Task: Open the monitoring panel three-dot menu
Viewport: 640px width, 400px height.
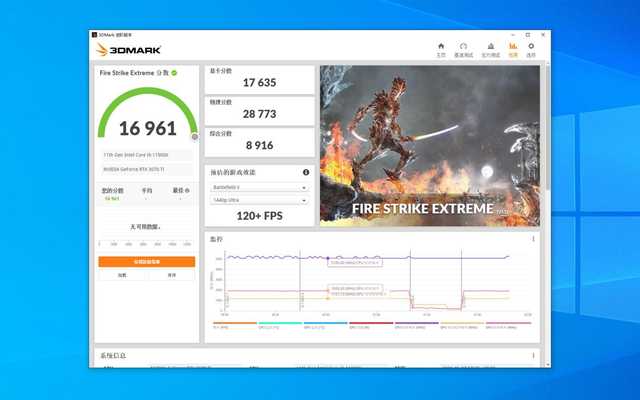Action: (x=533, y=239)
